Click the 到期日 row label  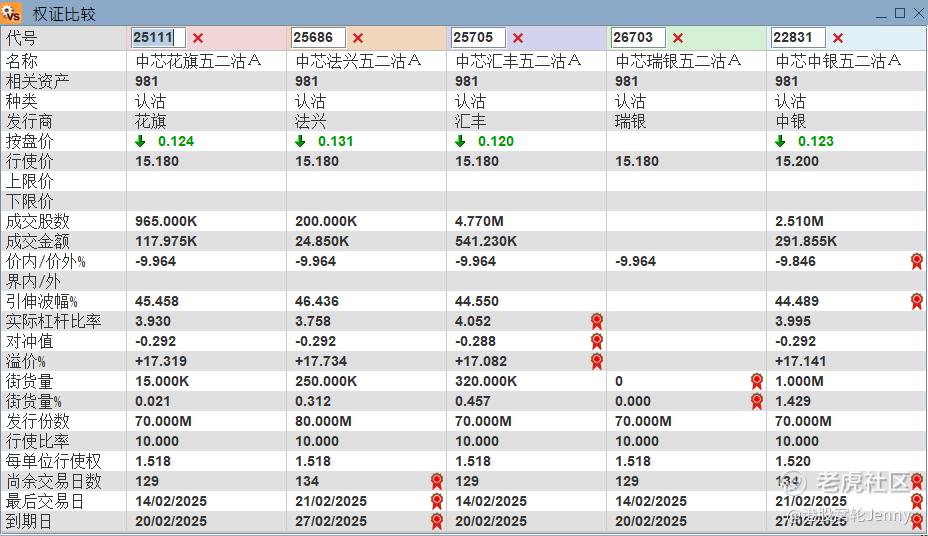pos(28,521)
